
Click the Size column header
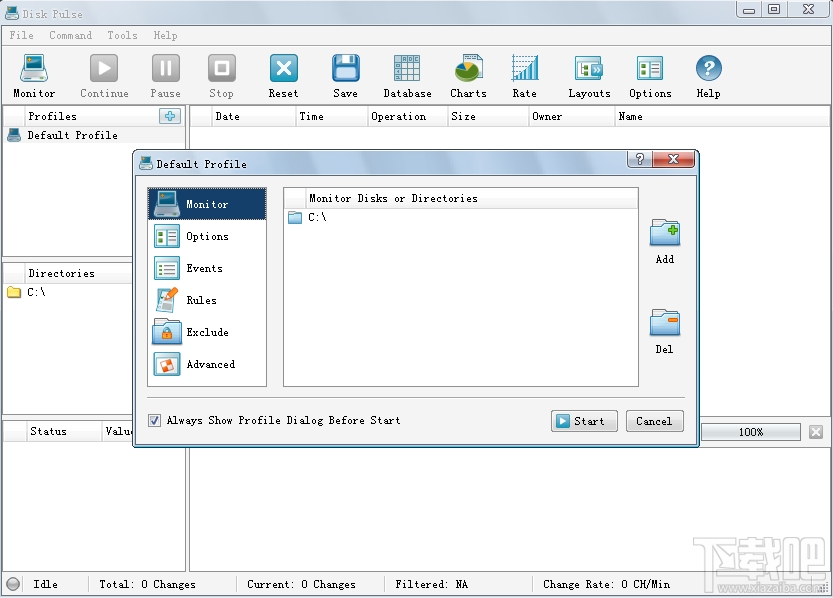(488, 116)
